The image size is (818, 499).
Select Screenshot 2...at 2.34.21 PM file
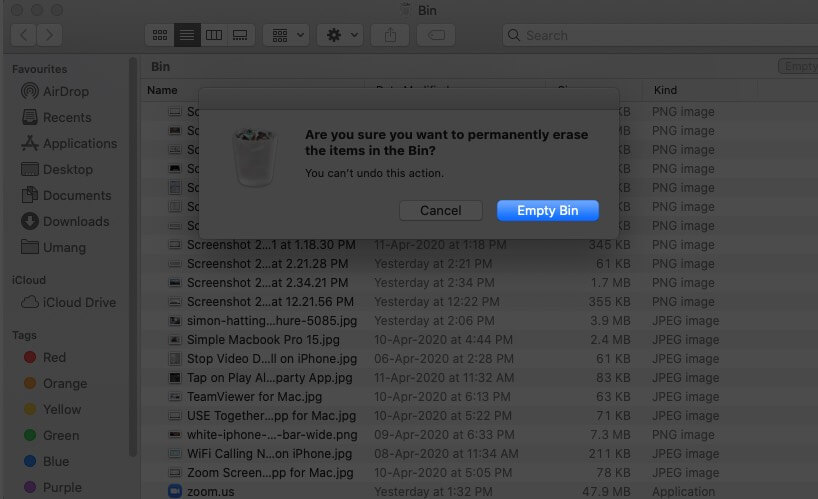point(267,283)
